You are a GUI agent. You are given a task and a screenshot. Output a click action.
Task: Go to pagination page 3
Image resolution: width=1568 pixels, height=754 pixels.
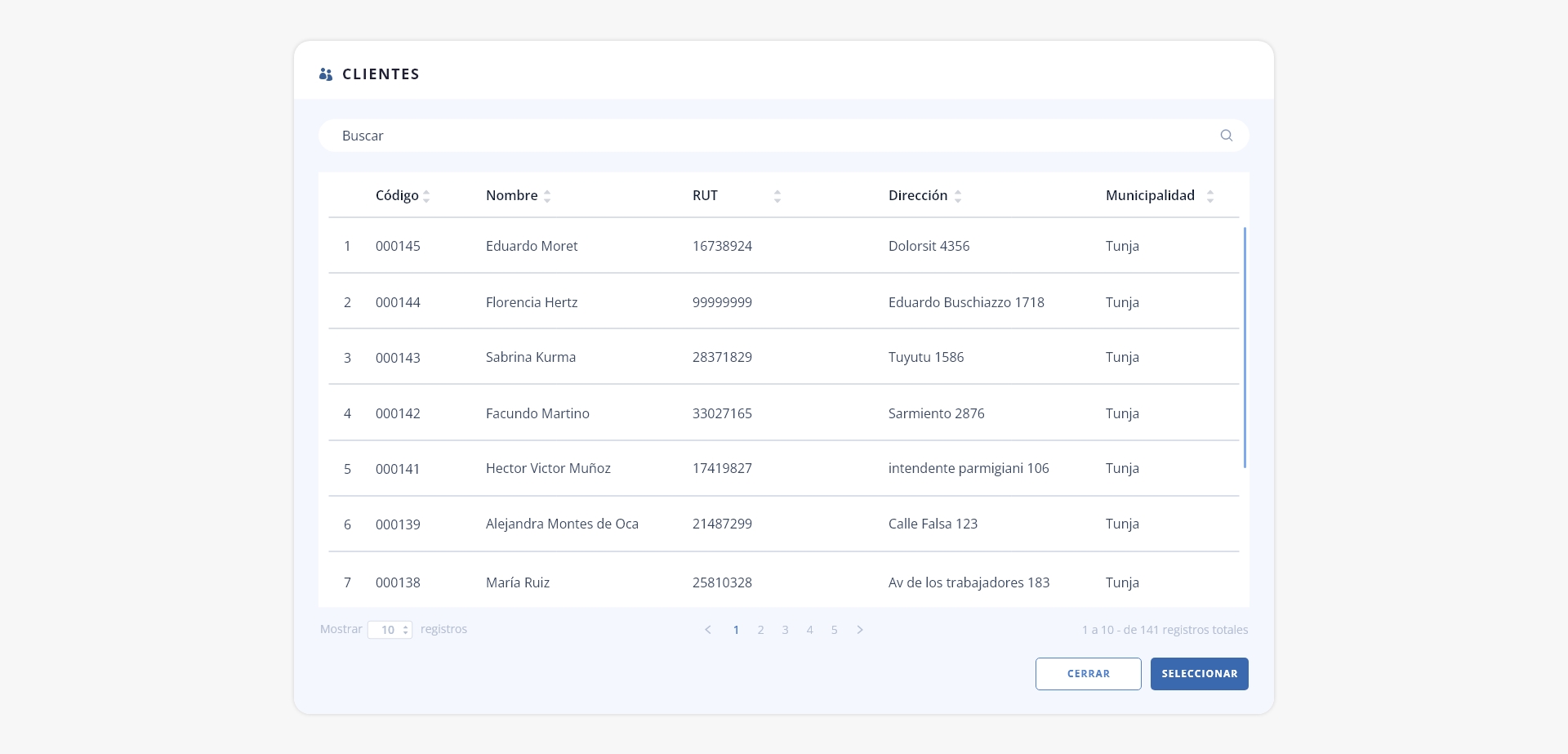coord(785,630)
